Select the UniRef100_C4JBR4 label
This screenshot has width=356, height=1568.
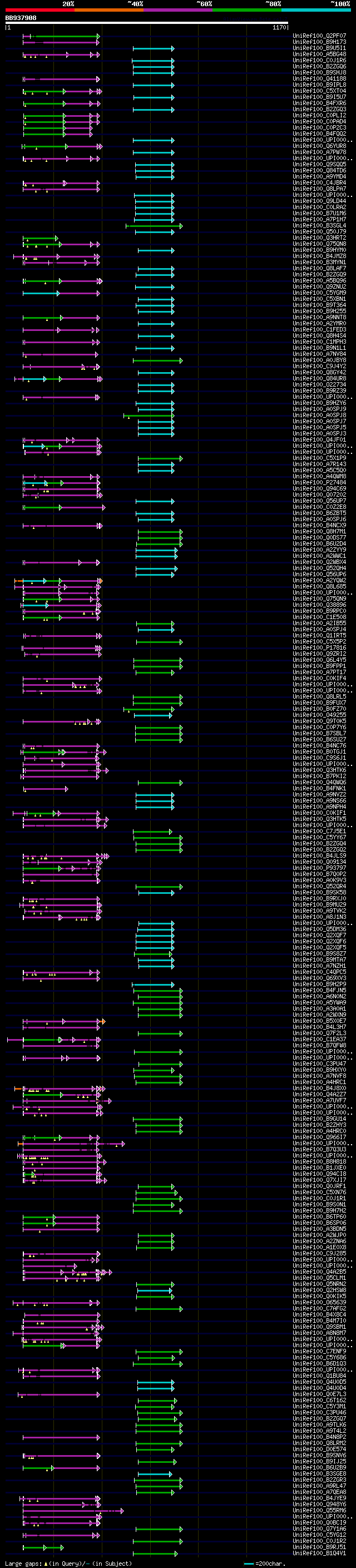(x=319, y=182)
